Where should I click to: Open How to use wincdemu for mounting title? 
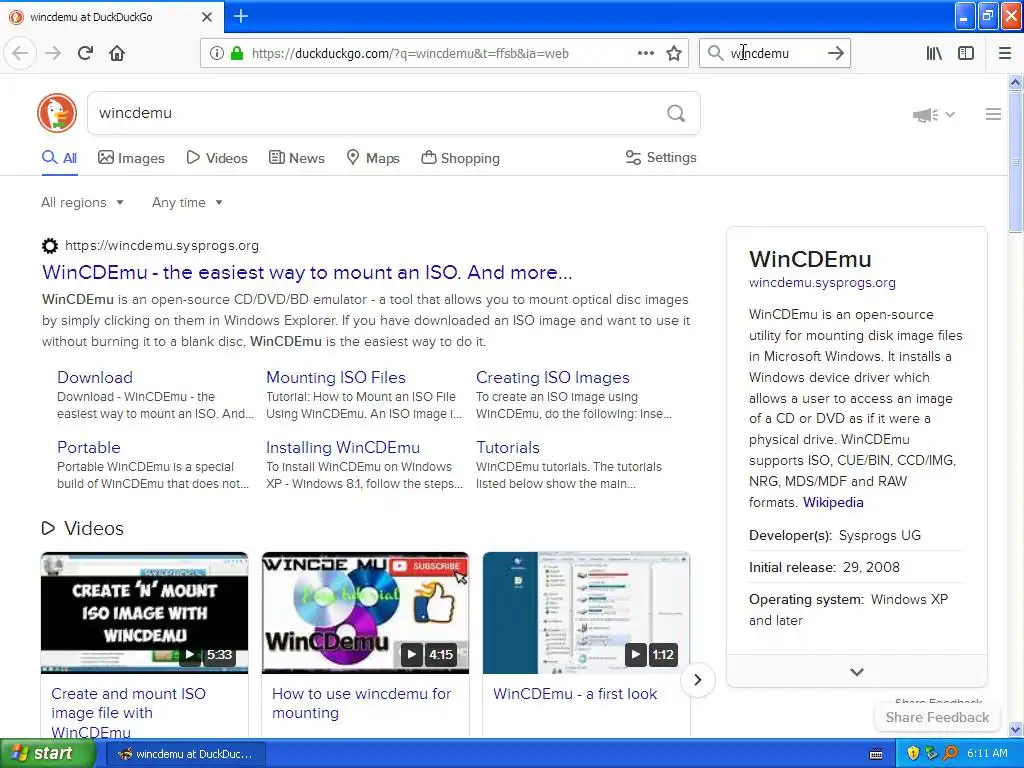361,703
